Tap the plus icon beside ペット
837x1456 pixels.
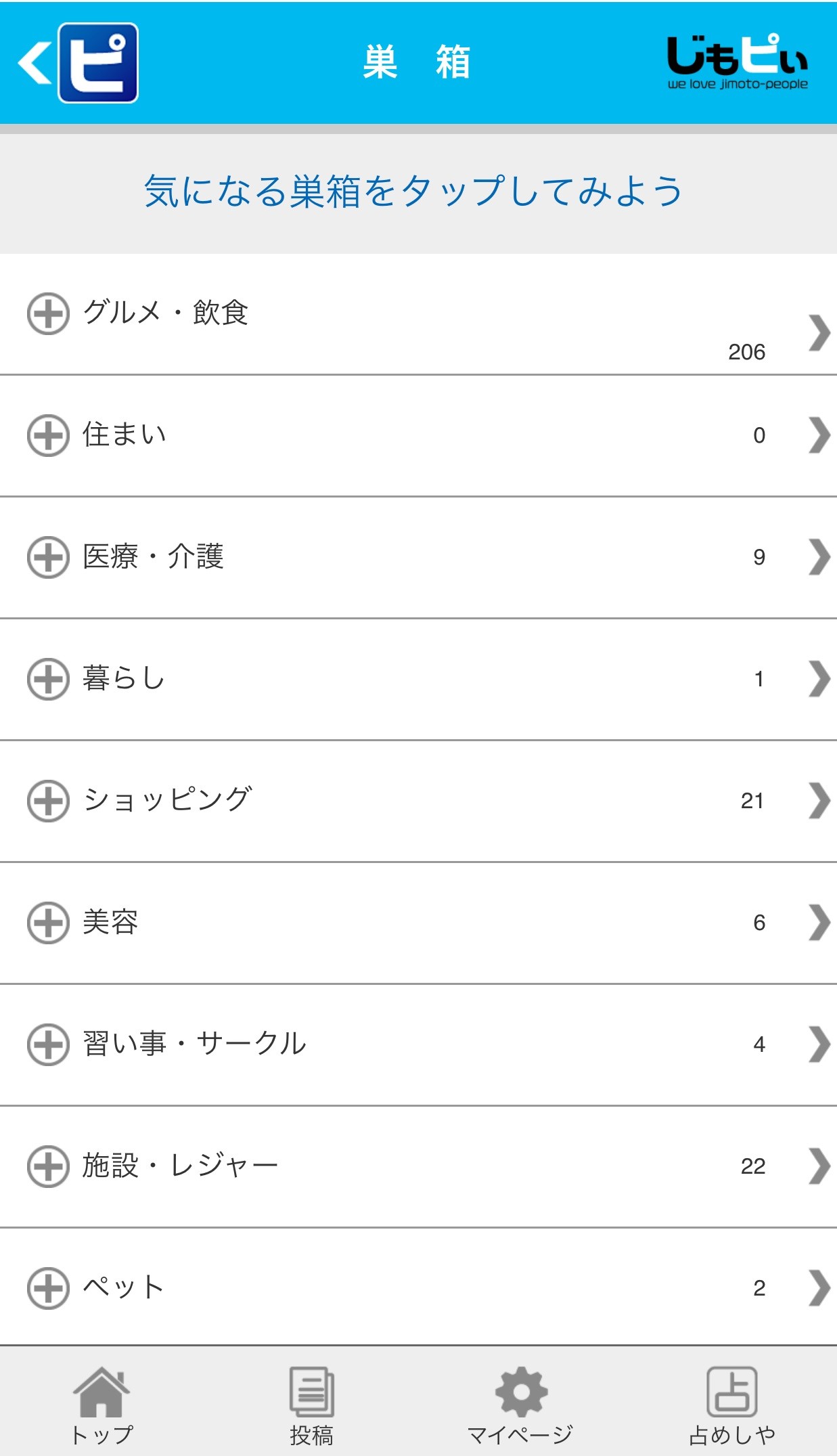(48, 1287)
